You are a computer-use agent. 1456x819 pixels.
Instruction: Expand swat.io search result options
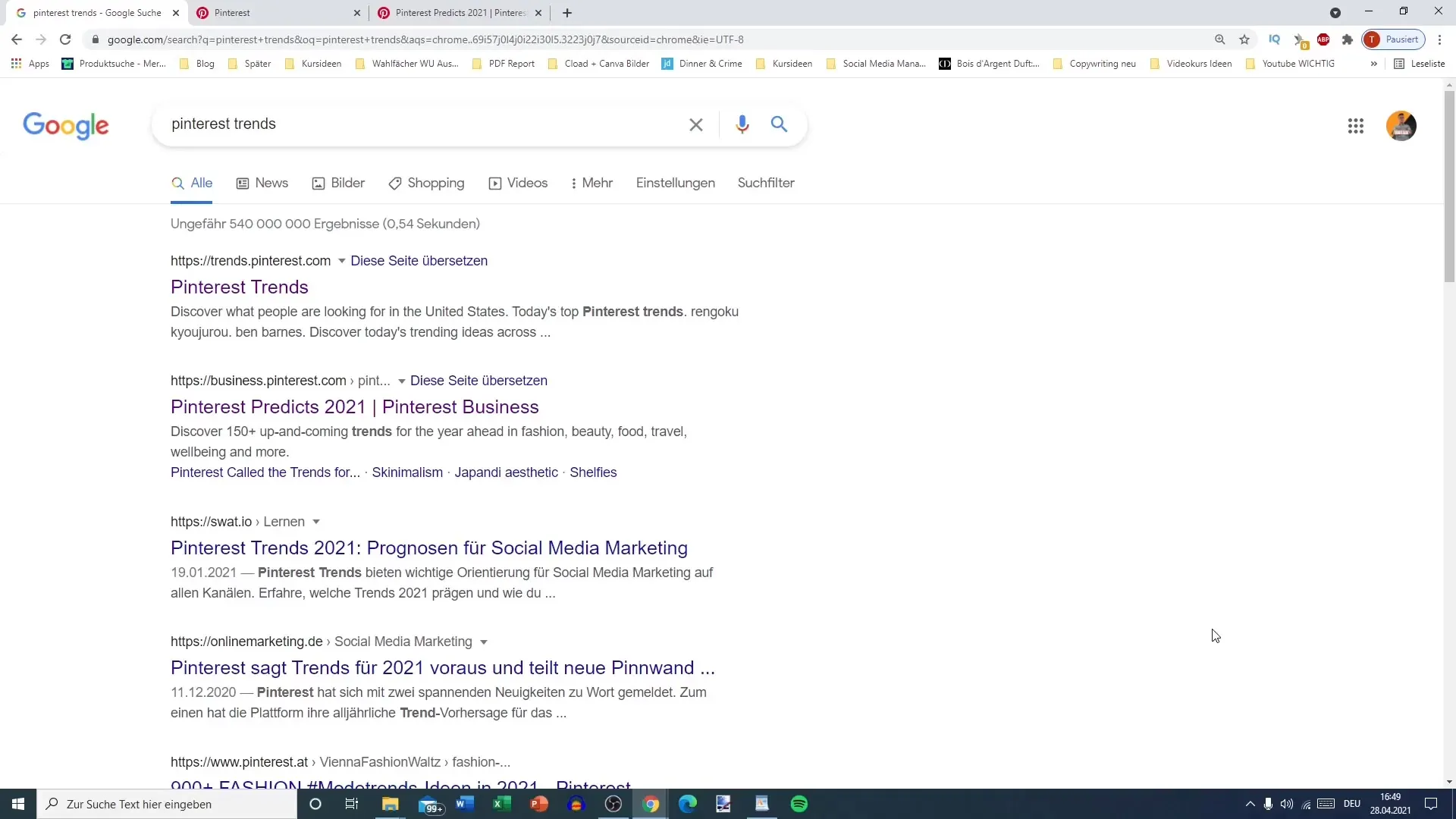tap(318, 521)
